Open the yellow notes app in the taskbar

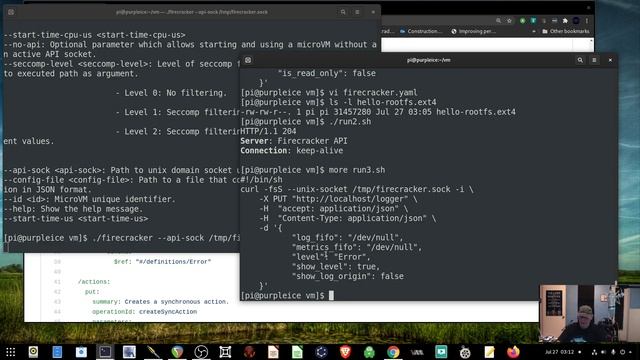[x=489, y=352]
